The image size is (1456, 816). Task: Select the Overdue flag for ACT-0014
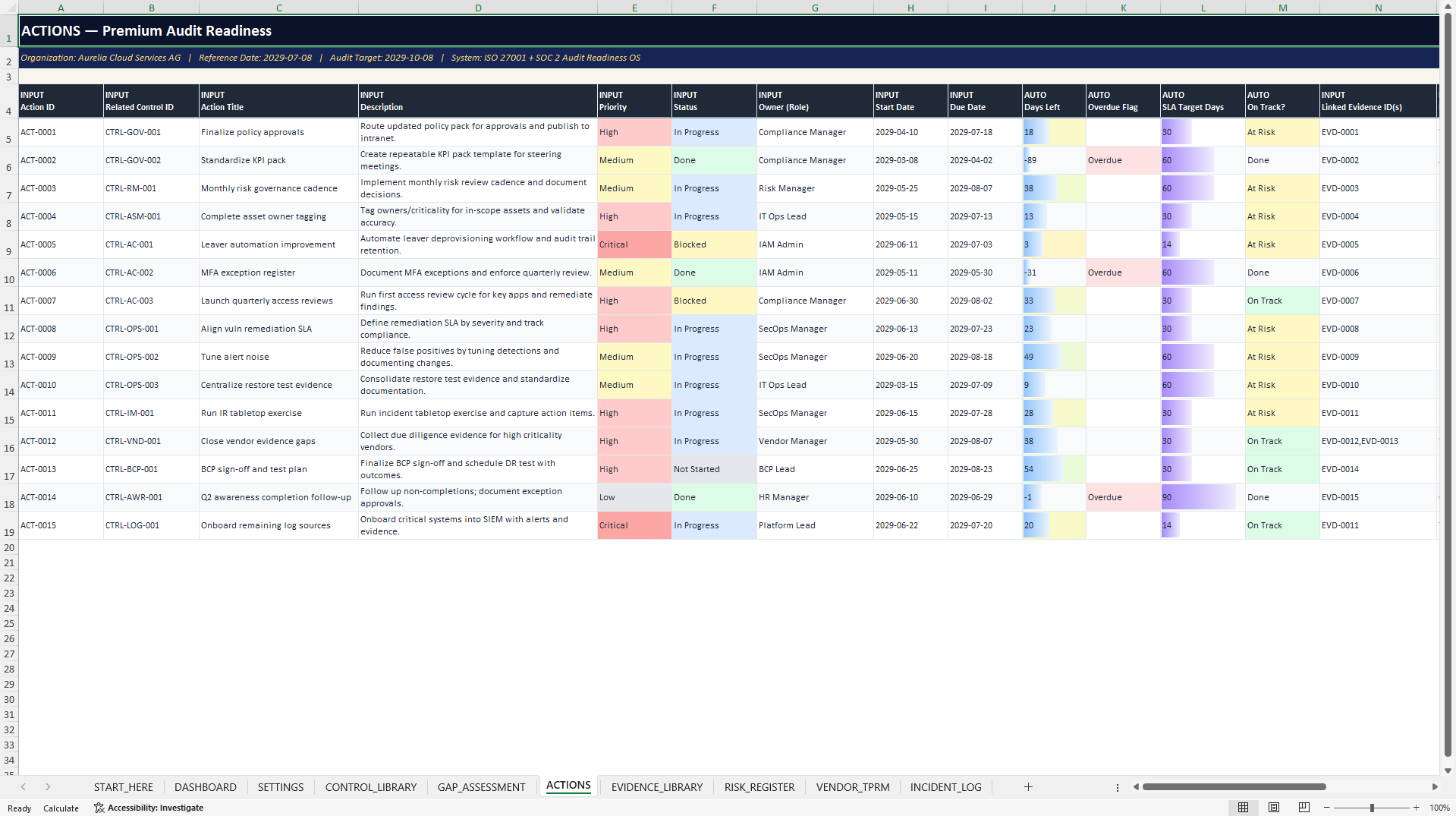[x=1123, y=497]
